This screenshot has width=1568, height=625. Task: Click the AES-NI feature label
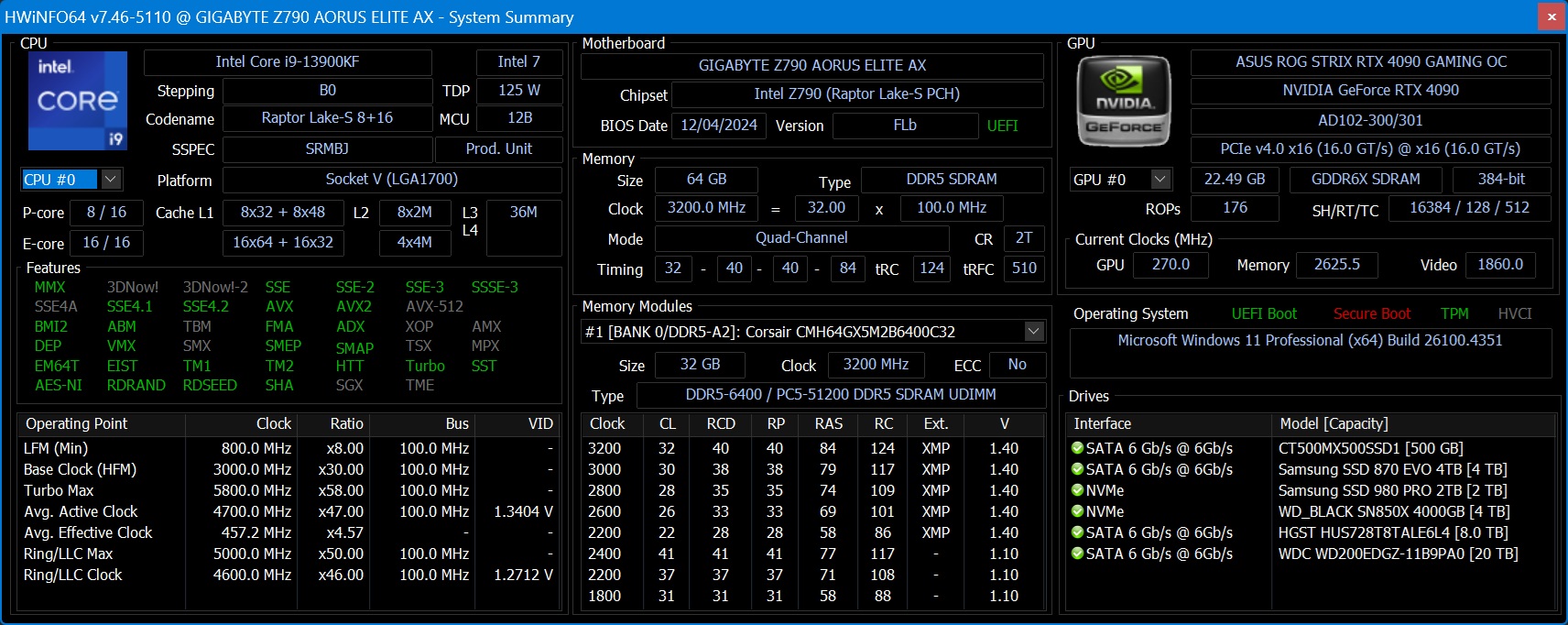[59, 385]
